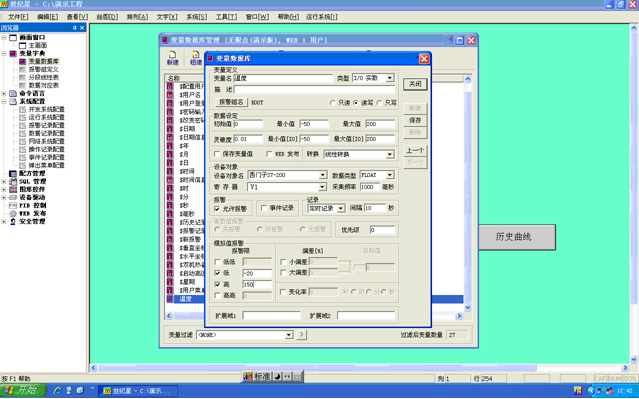Image resolution: width=639 pixels, height=399 pixels.
Task: Open 报警记录配置 in the tree
Action: [x=46, y=125]
